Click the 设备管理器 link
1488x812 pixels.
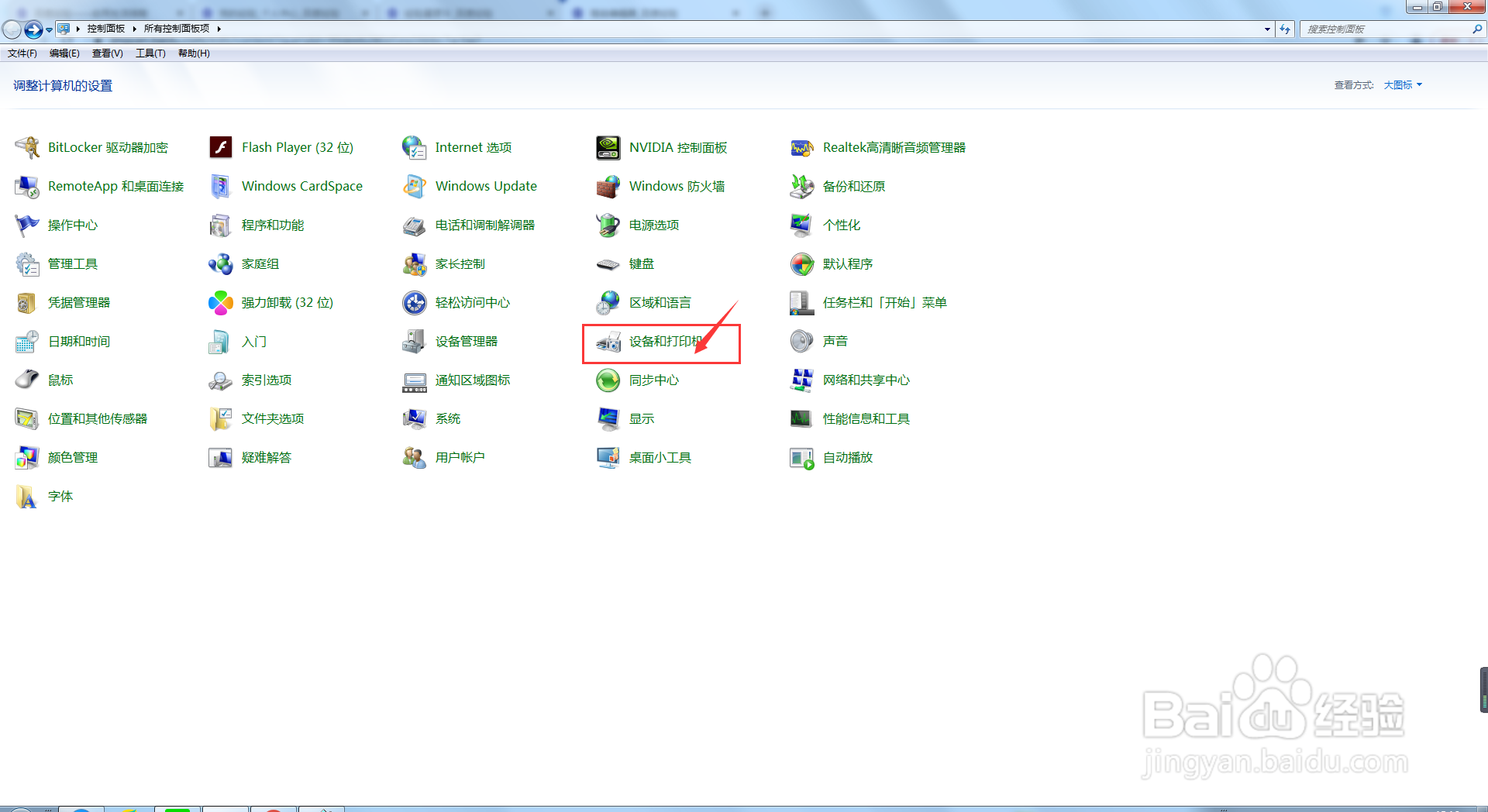(x=467, y=341)
